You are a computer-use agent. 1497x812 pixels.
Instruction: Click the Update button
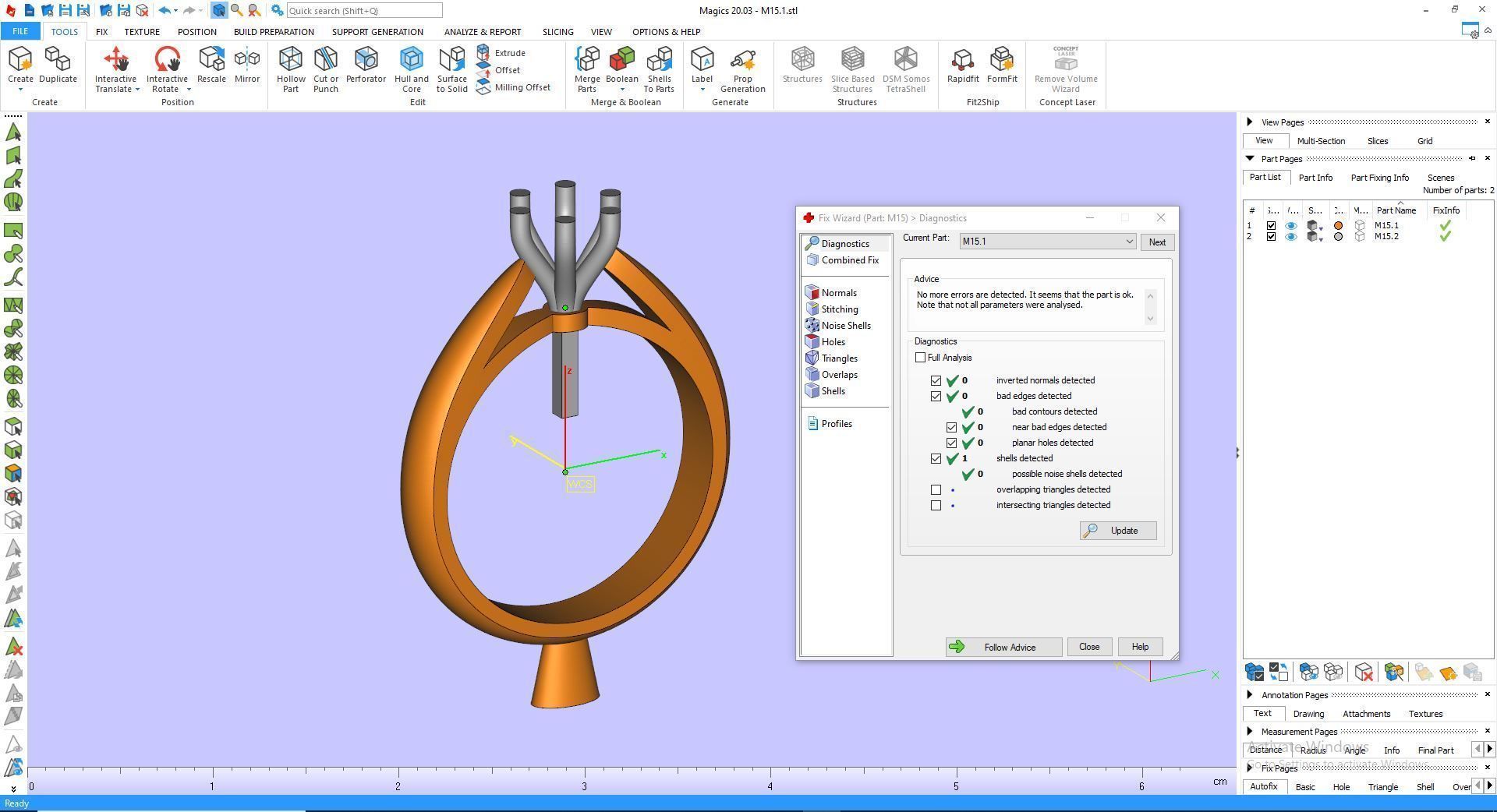(1117, 531)
